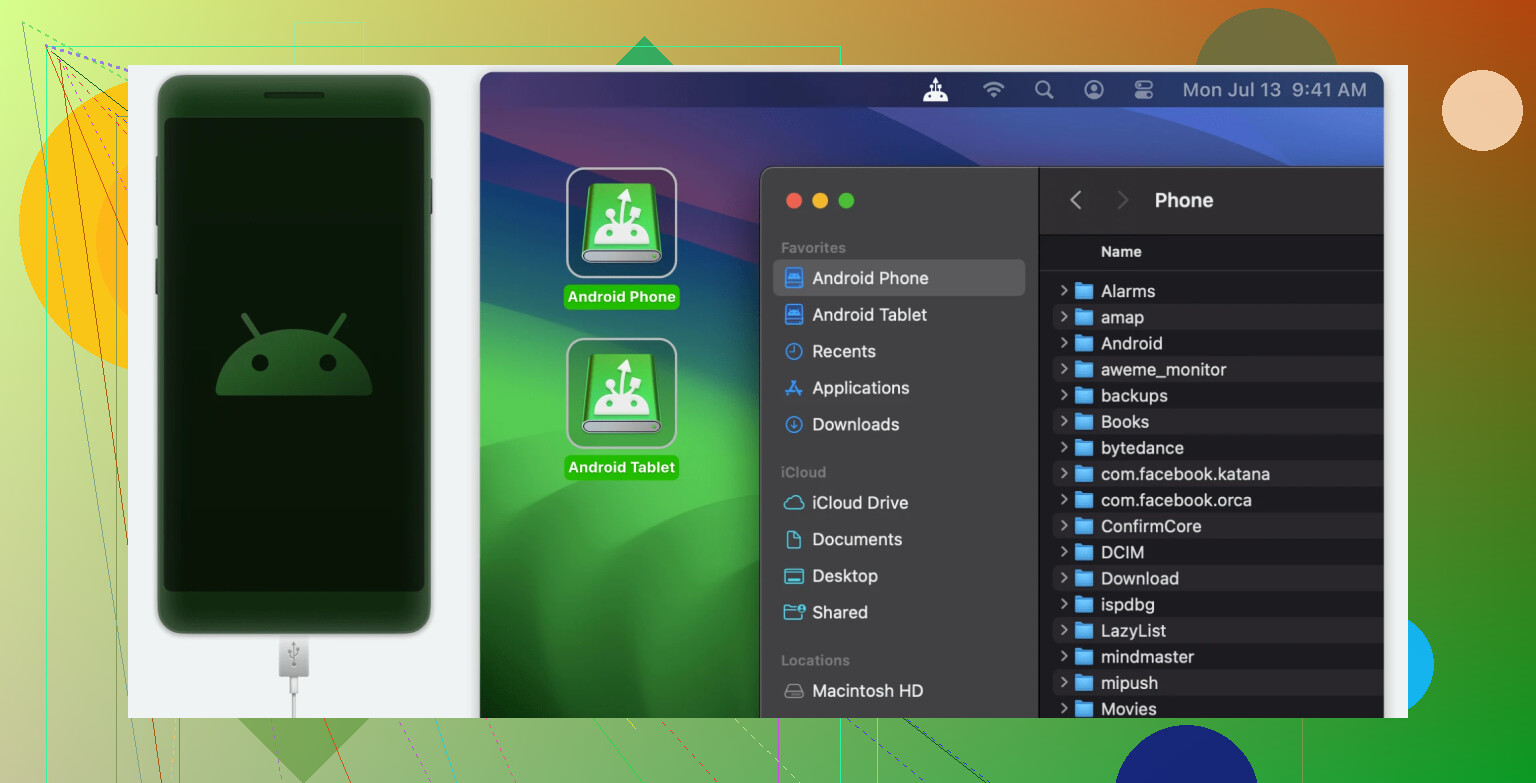
Task: Click the date and time in menu bar
Action: pos(1274,90)
